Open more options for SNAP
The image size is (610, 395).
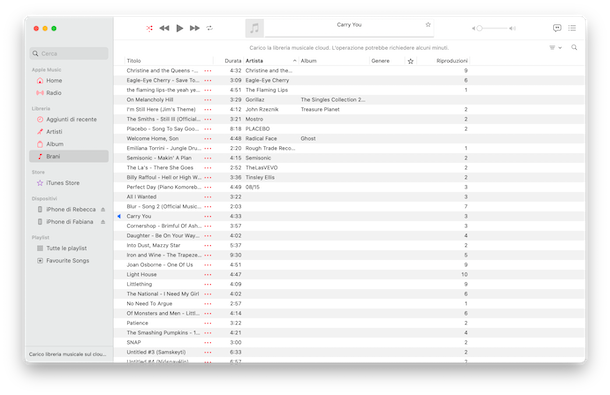pos(208,343)
